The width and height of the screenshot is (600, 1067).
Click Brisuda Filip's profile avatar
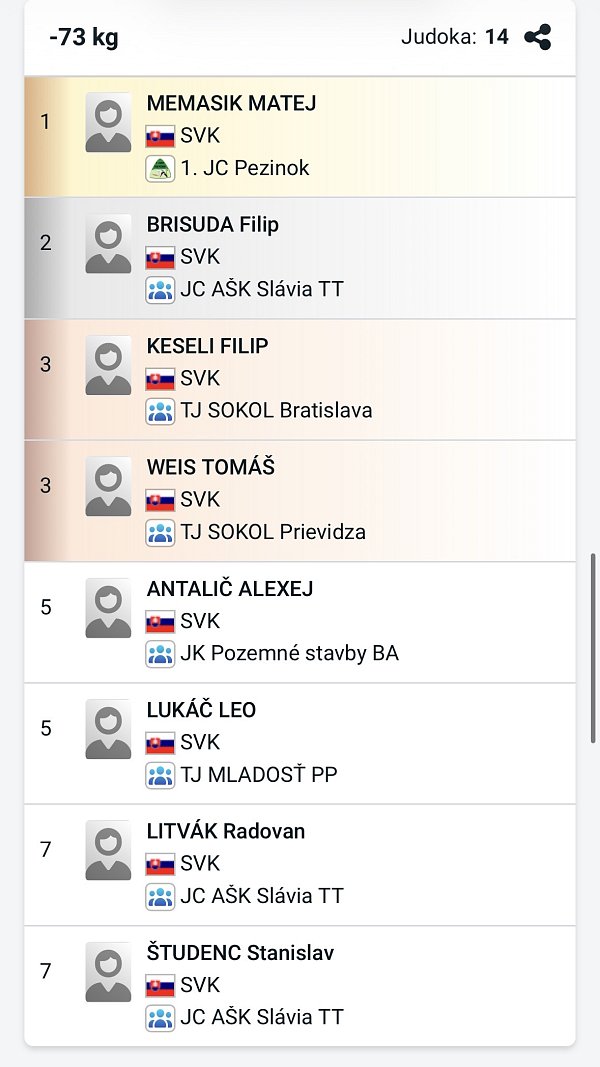click(108, 244)
